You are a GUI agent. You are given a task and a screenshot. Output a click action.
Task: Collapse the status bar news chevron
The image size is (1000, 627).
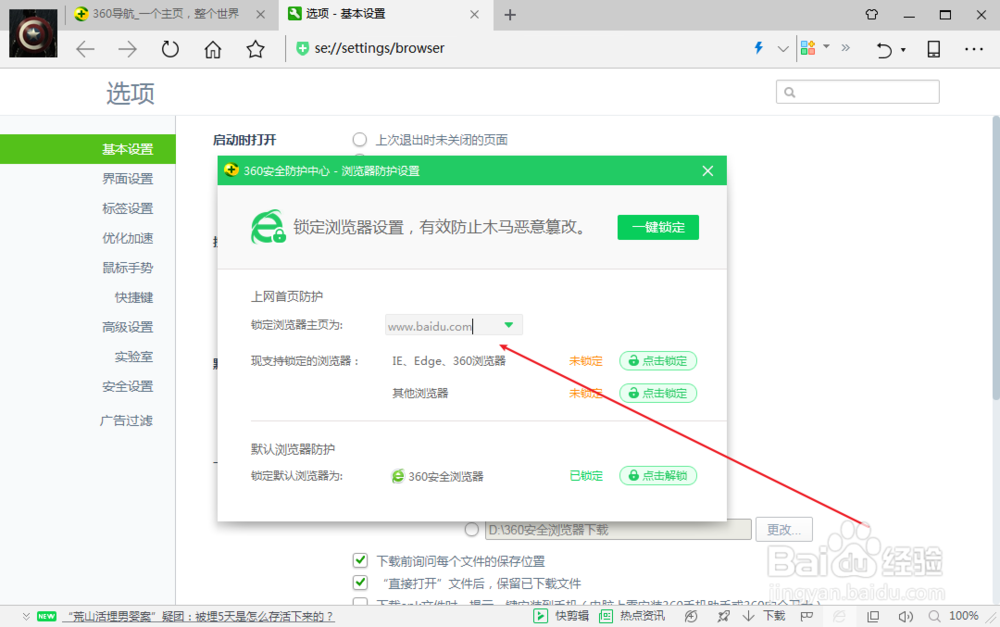click(26, 616)
